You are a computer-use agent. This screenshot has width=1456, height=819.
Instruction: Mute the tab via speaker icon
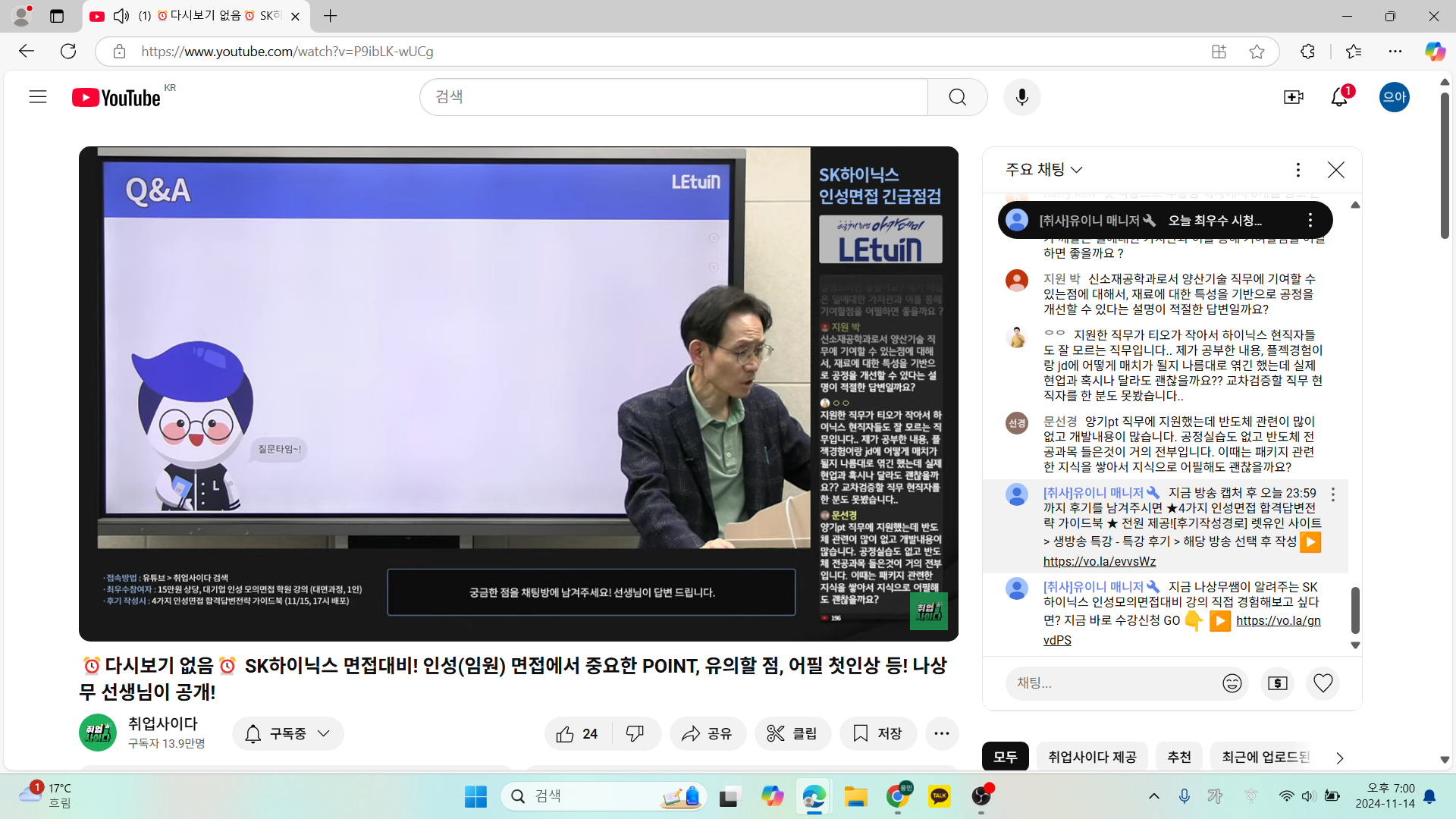pos(121,16)
